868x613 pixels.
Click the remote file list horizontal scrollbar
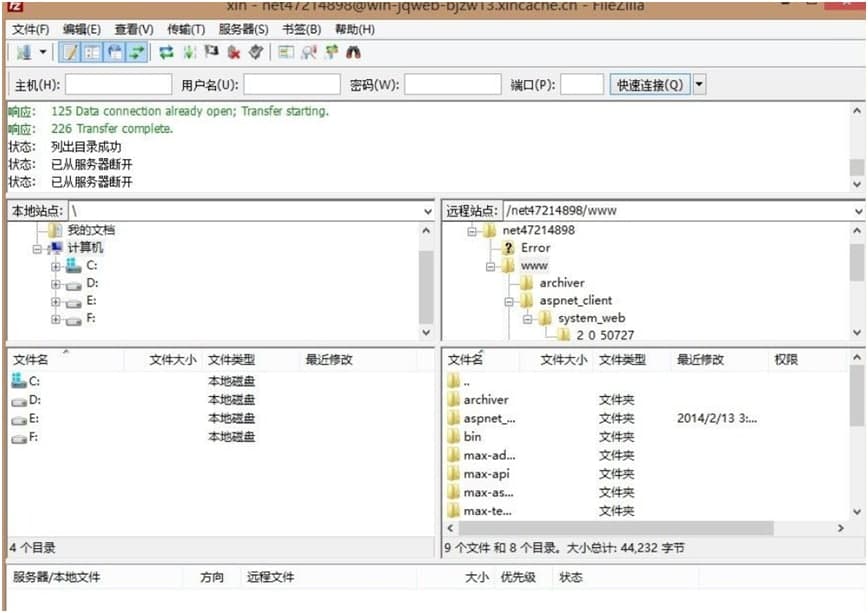(650, 527)
